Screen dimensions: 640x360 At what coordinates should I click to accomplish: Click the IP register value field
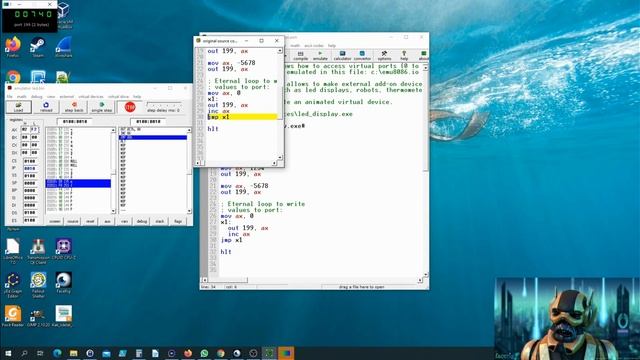pos(31,168)
